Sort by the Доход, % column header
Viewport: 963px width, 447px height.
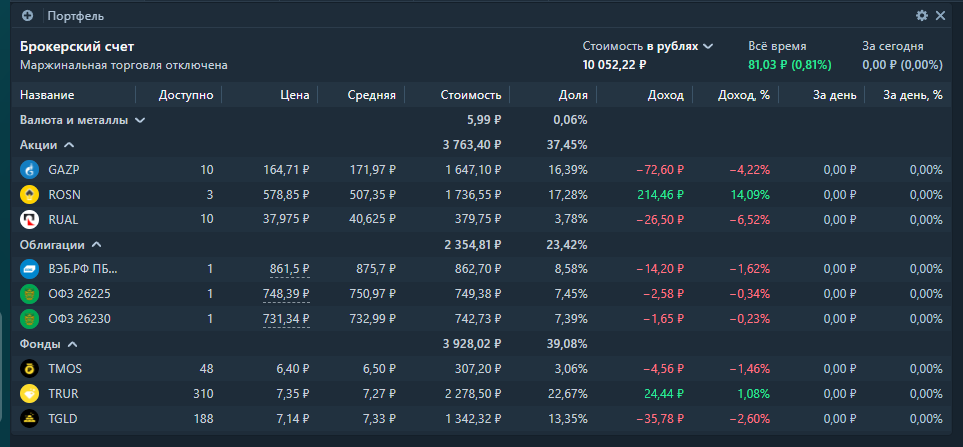744,95
